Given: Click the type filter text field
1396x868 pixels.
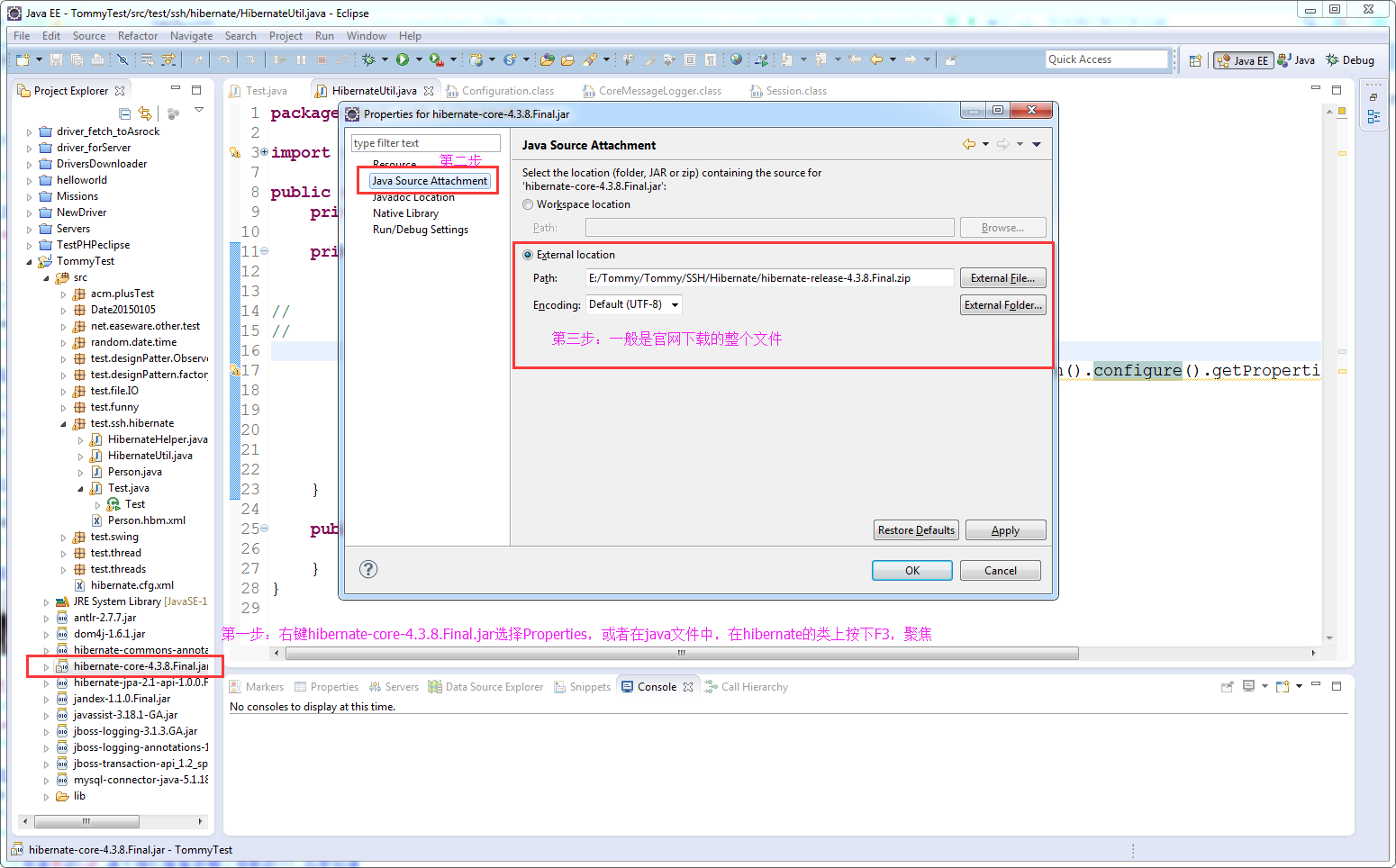Looking at the screenshot, I should tap(425, 143).
